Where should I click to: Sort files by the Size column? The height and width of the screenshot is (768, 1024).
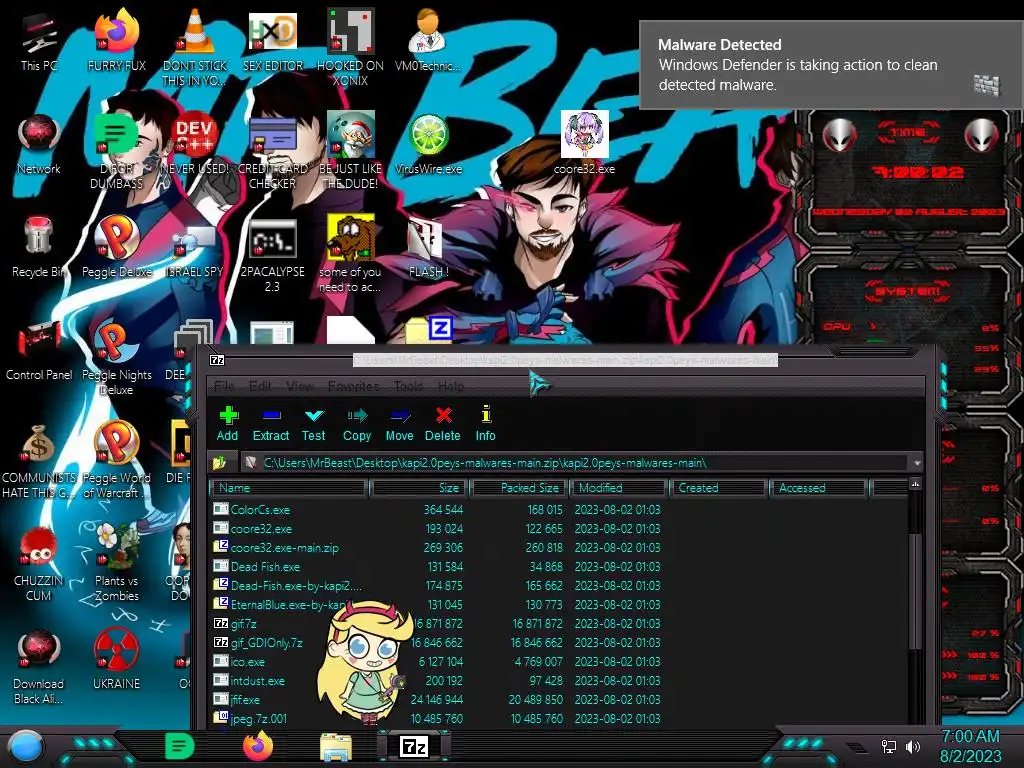coord(418,488)
